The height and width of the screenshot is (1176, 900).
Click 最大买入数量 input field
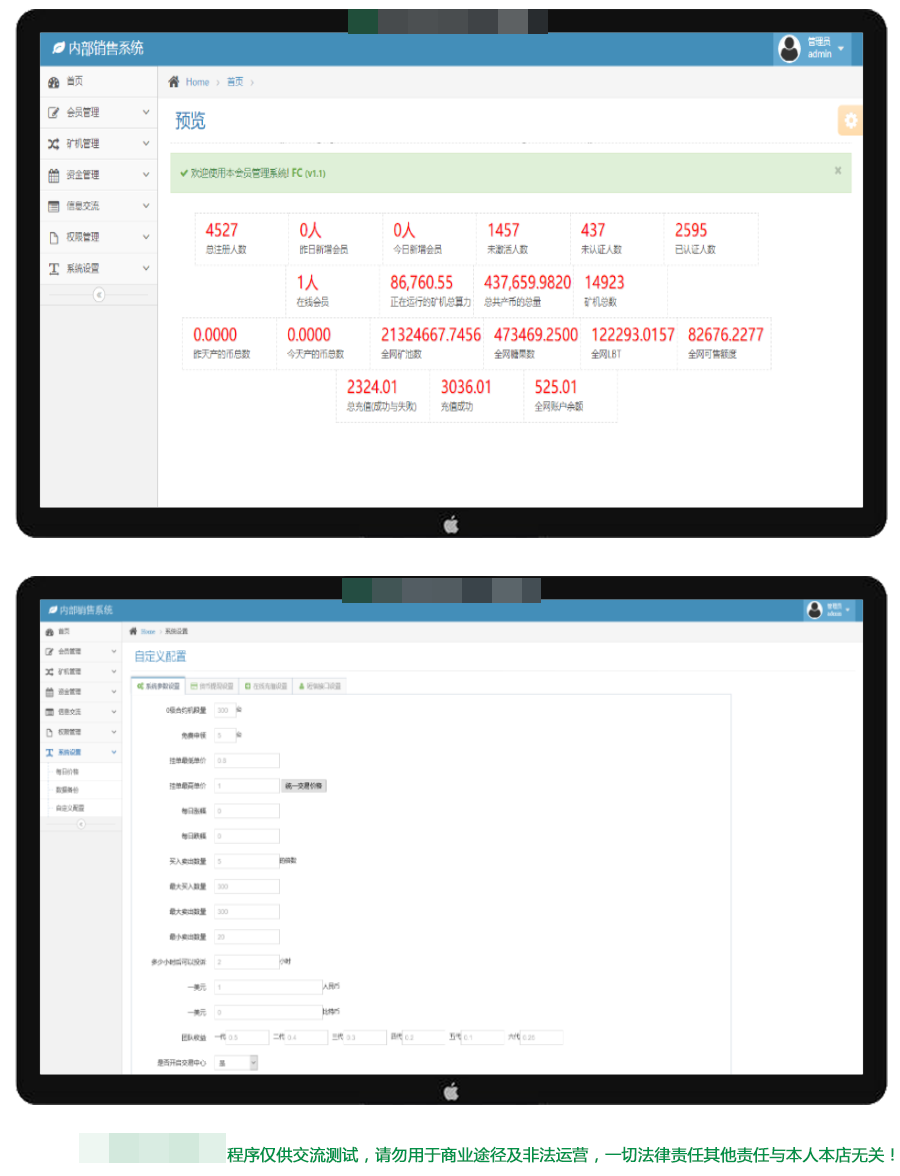pos(247,886)
